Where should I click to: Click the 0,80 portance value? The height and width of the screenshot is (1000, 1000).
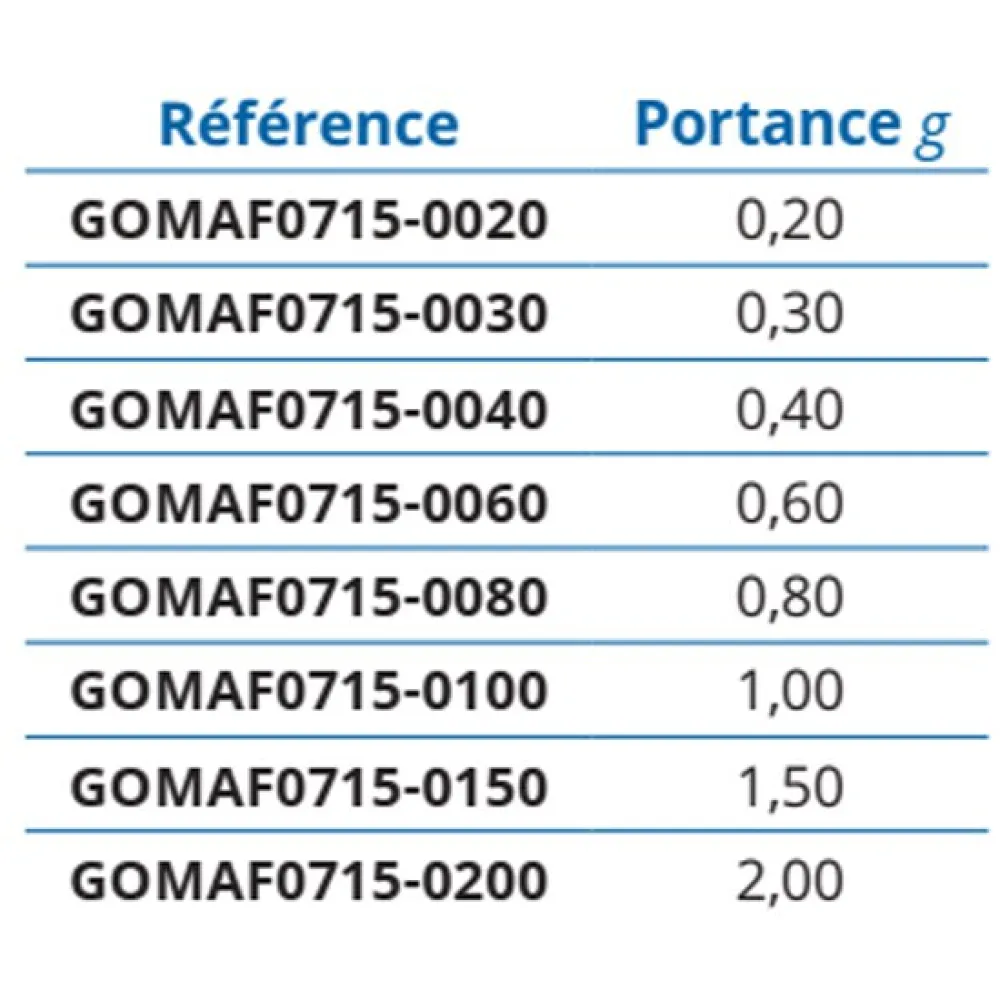[790, 598]
